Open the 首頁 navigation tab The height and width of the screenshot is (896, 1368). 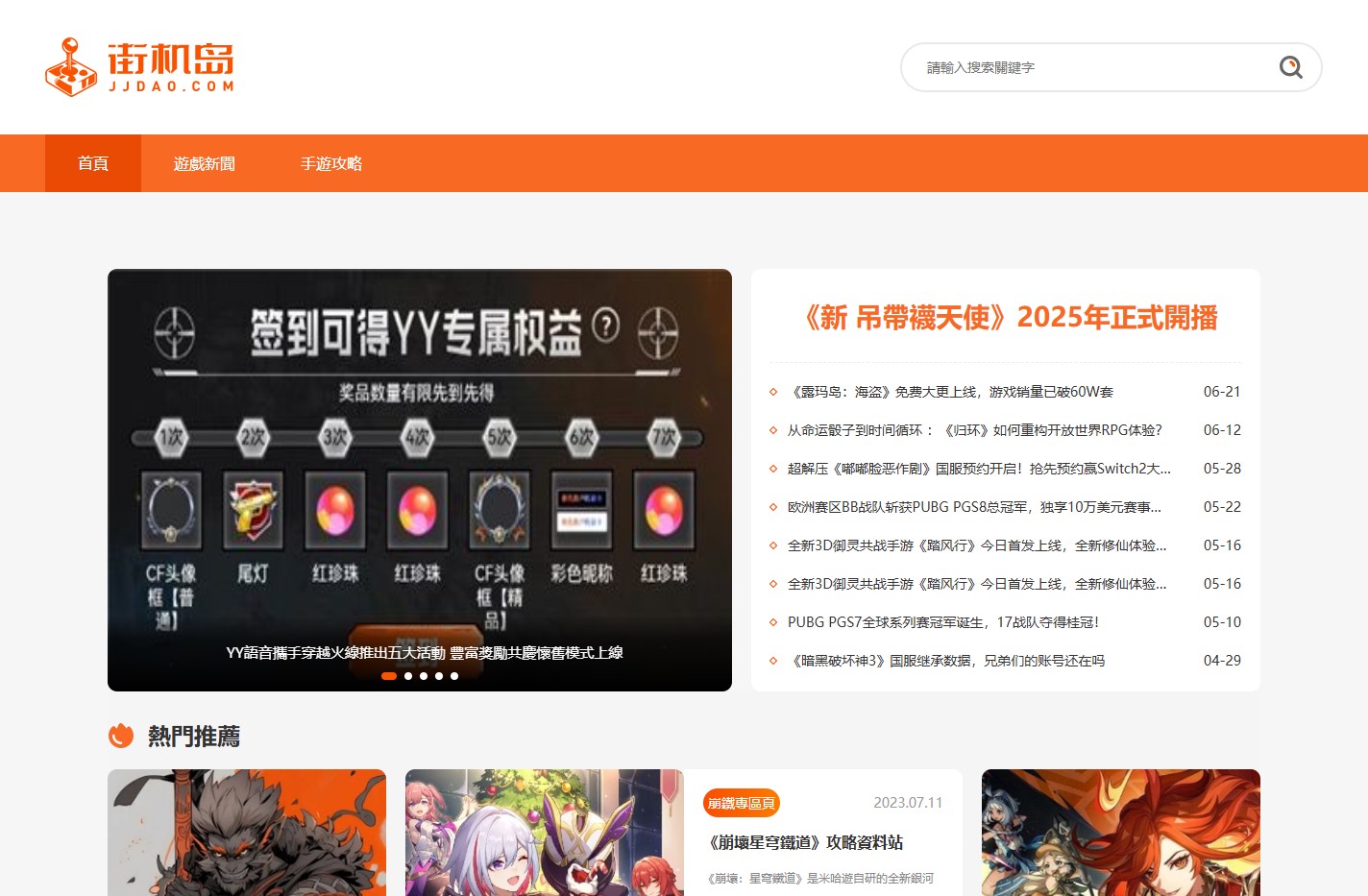(x=93, y=163)
